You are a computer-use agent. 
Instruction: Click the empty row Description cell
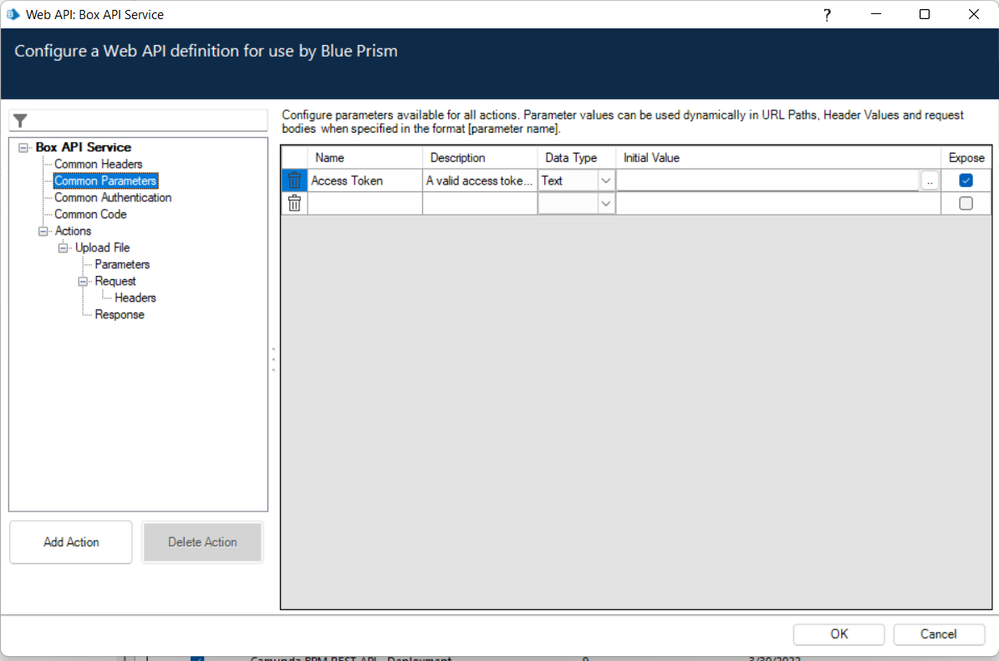480,203
